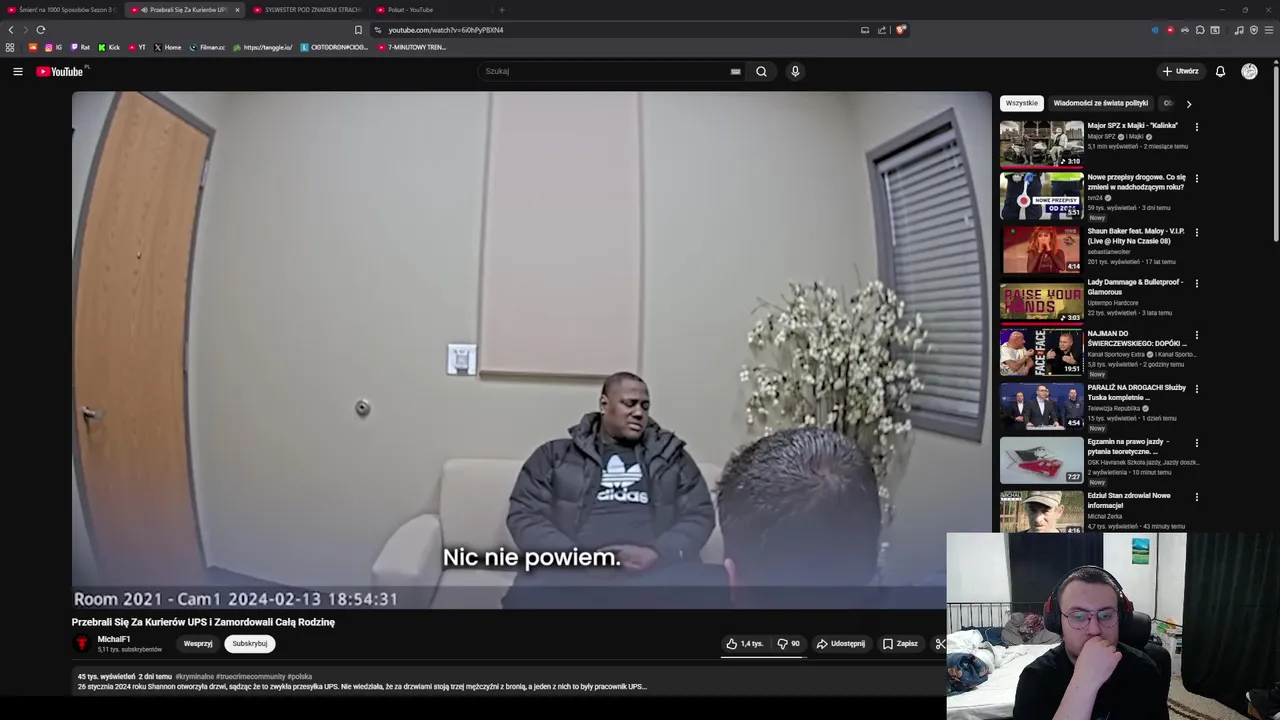
Task: Options menu for Nowe przepisy drogowe video
Action: point(1196,178)
